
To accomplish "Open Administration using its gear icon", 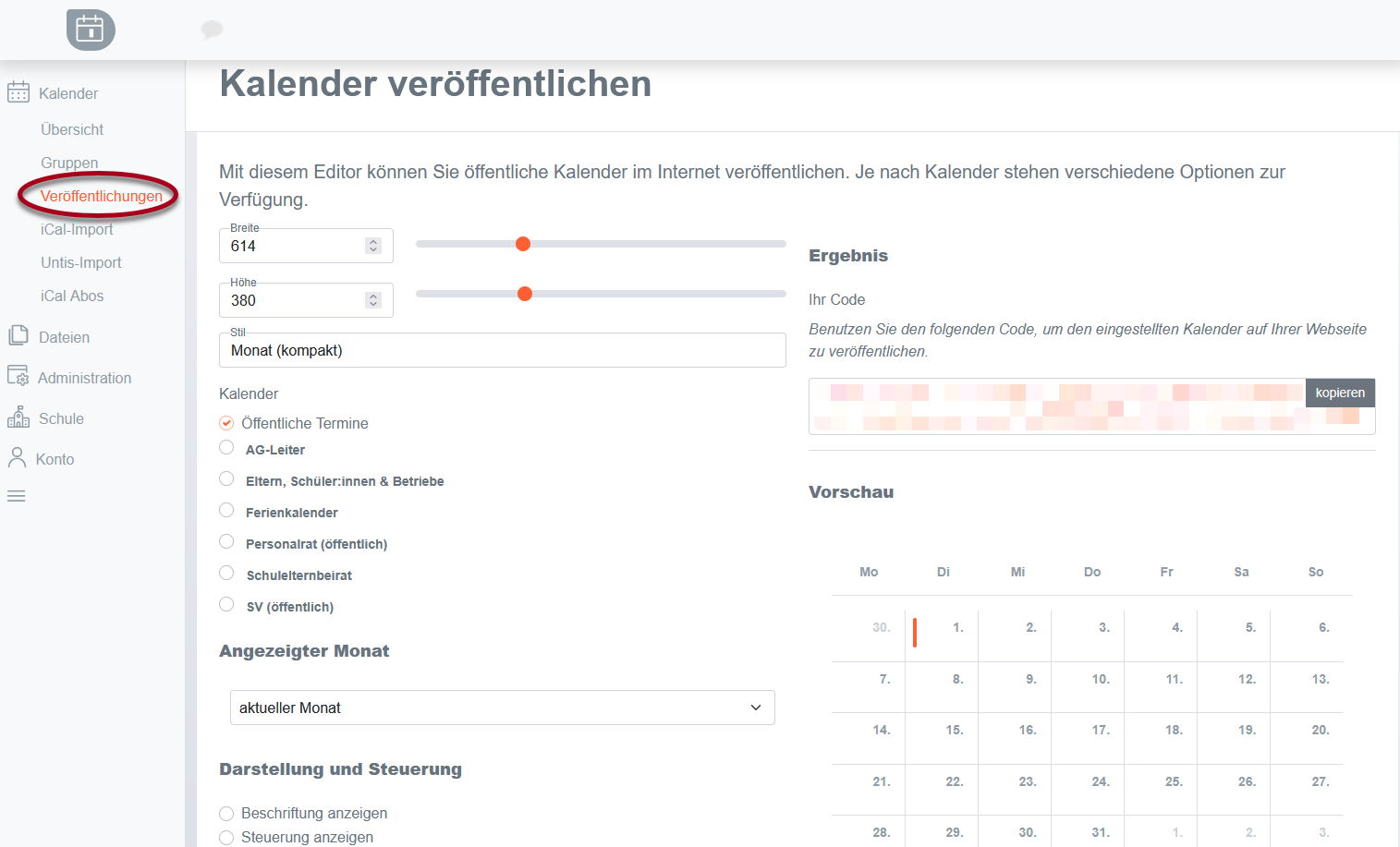I will [x=18, y=377].
